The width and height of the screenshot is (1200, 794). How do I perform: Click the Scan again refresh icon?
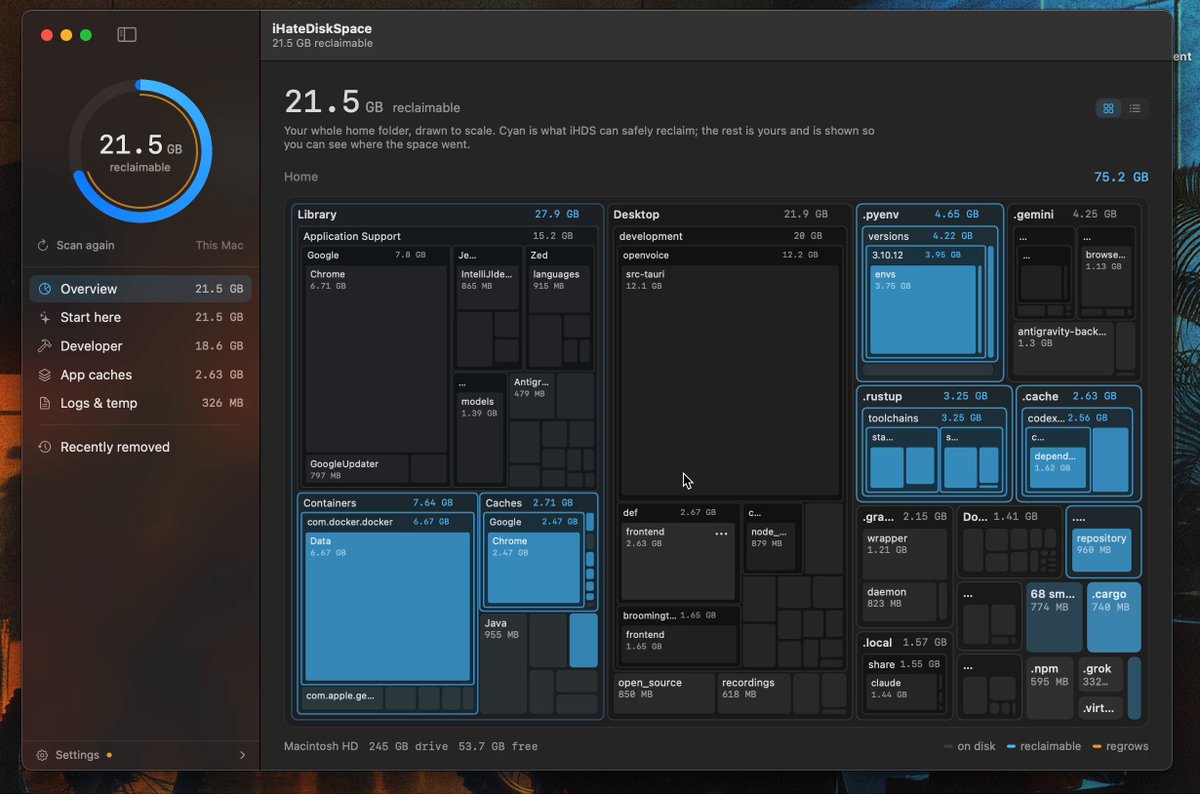[x=43, y=245]
